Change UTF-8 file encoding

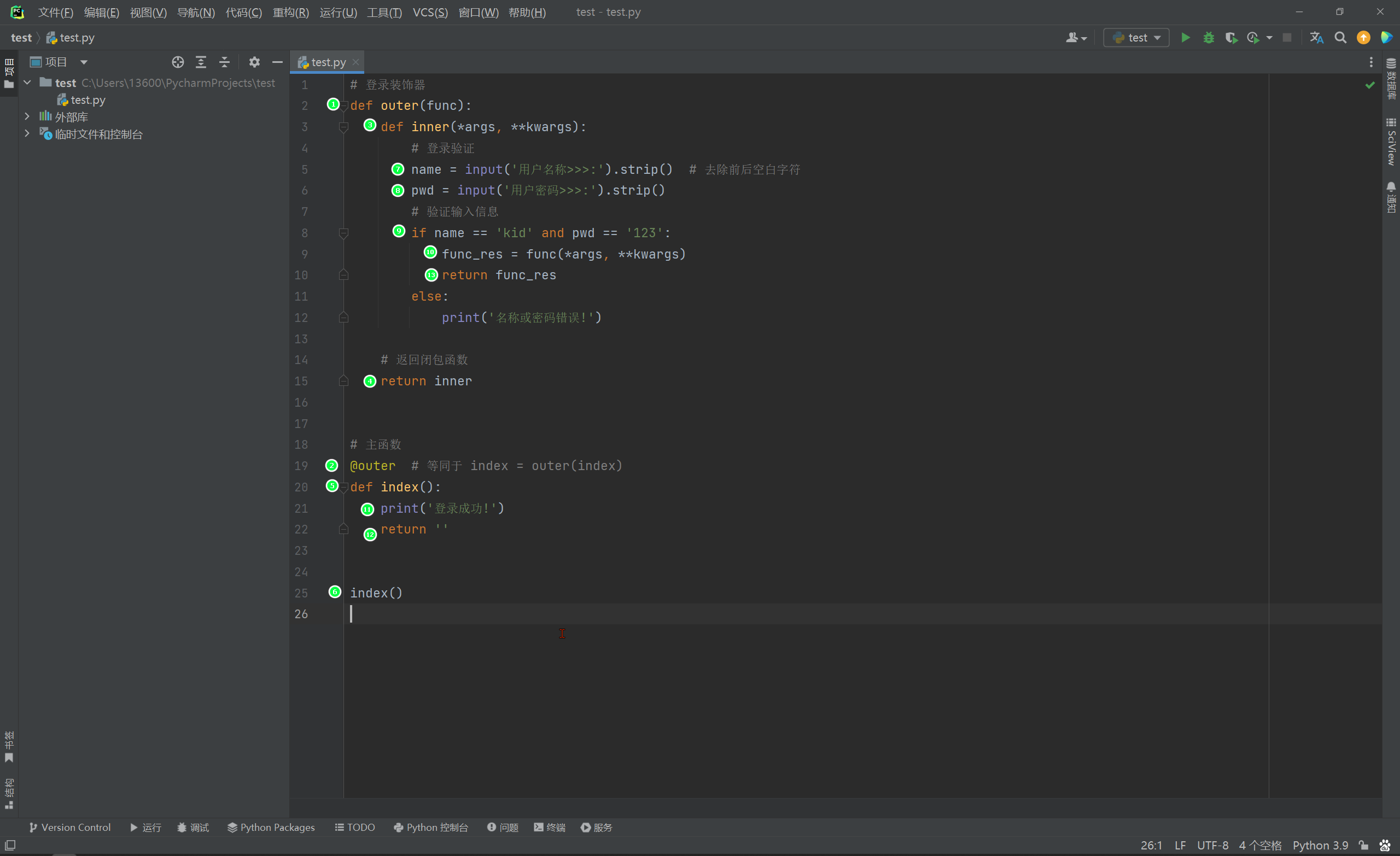1212,845
